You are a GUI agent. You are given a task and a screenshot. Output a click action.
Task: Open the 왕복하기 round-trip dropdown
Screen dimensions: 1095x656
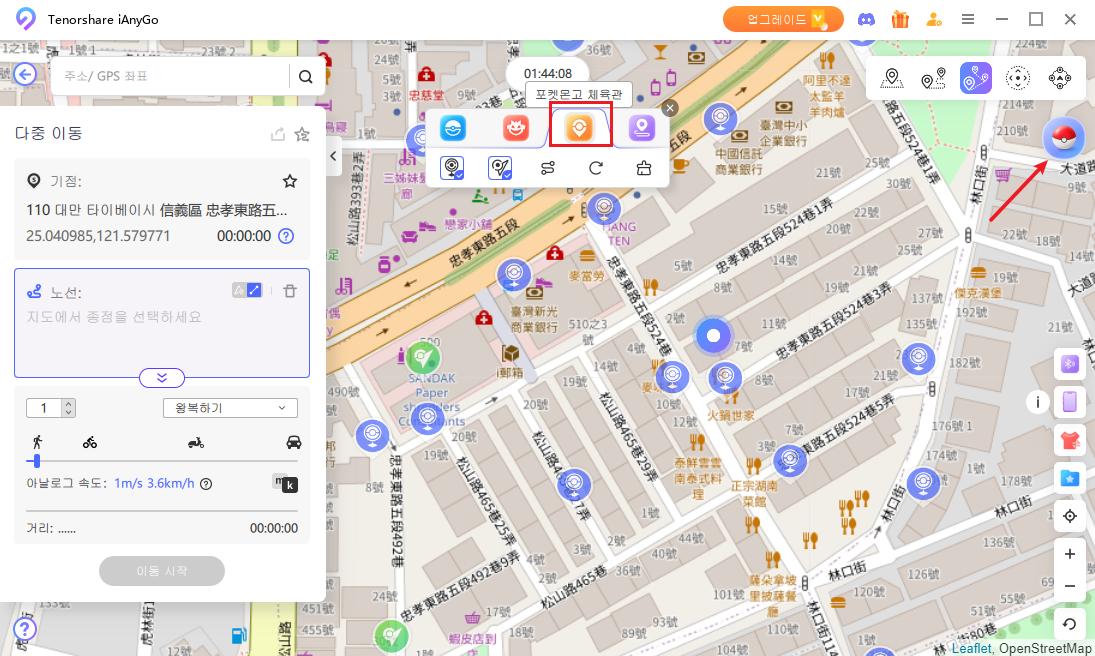click(x=230, y=408)
